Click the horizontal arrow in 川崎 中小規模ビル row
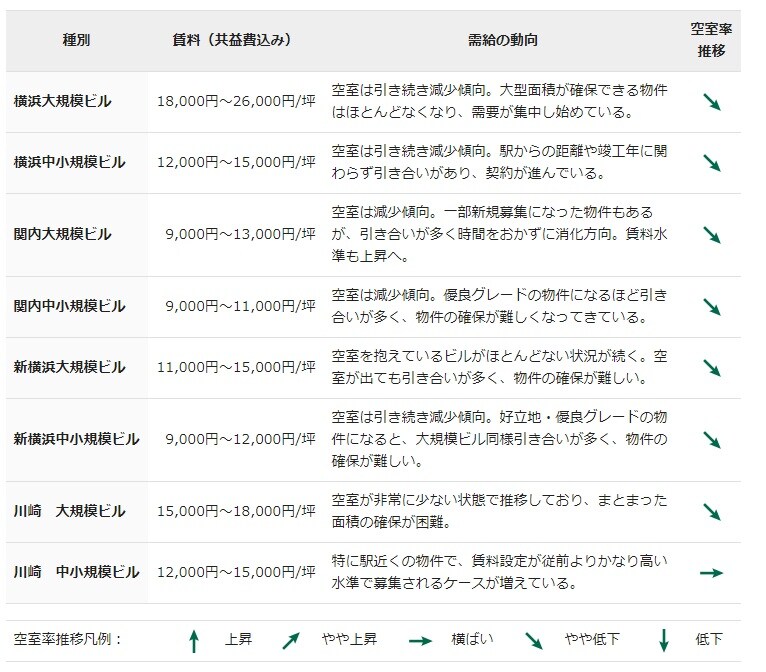 tap(711, 573)
